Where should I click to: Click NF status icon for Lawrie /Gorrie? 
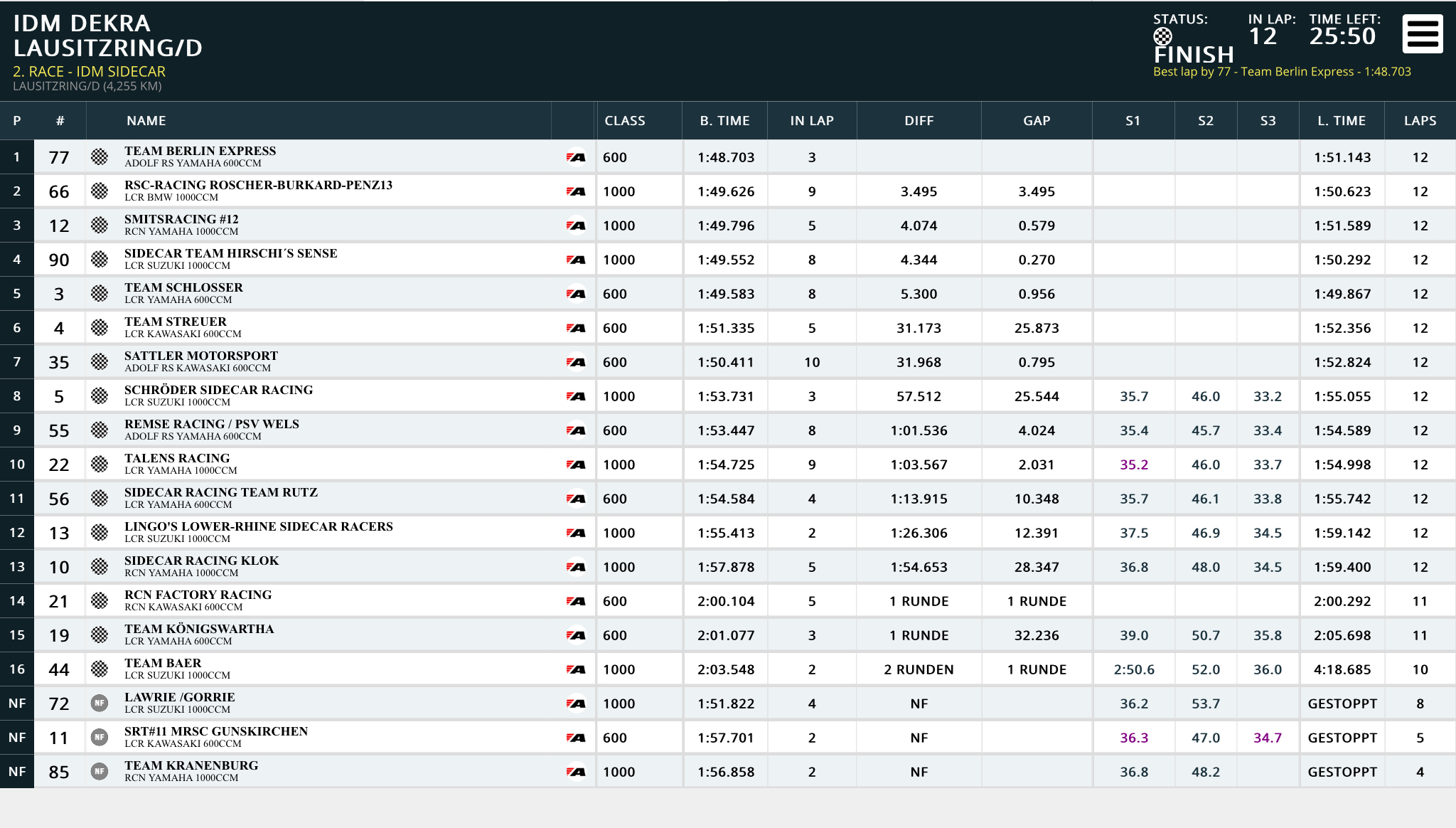(x=100, y=704)
